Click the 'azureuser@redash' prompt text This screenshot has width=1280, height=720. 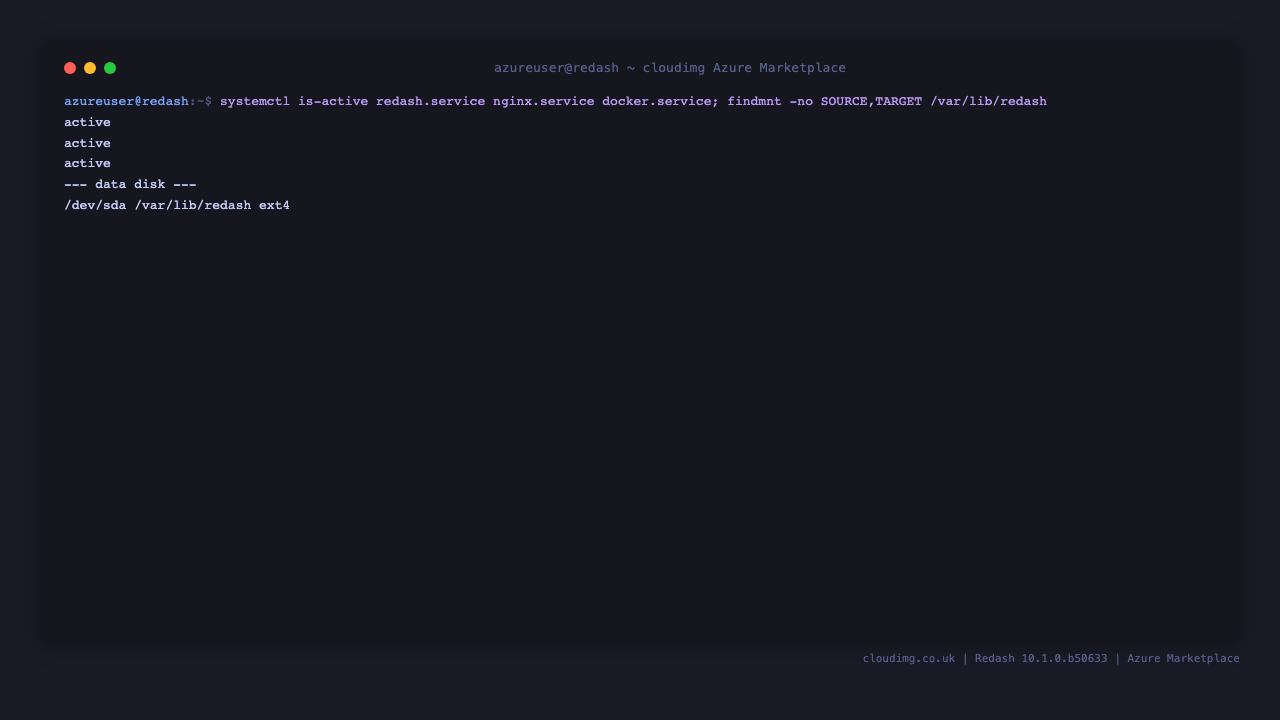(x=127, y=101)
